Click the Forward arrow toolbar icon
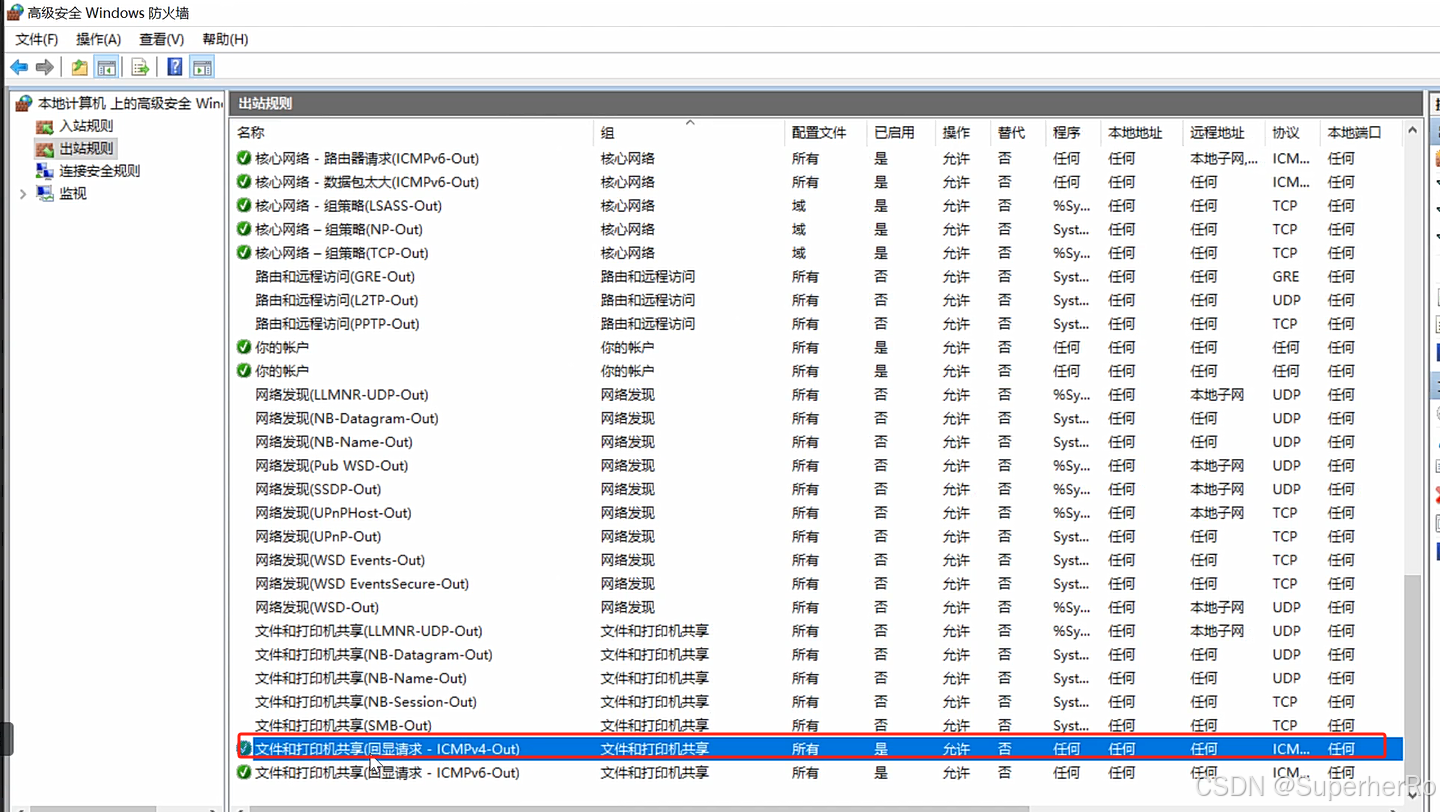1440x812 pixels. tap(44, 67)
